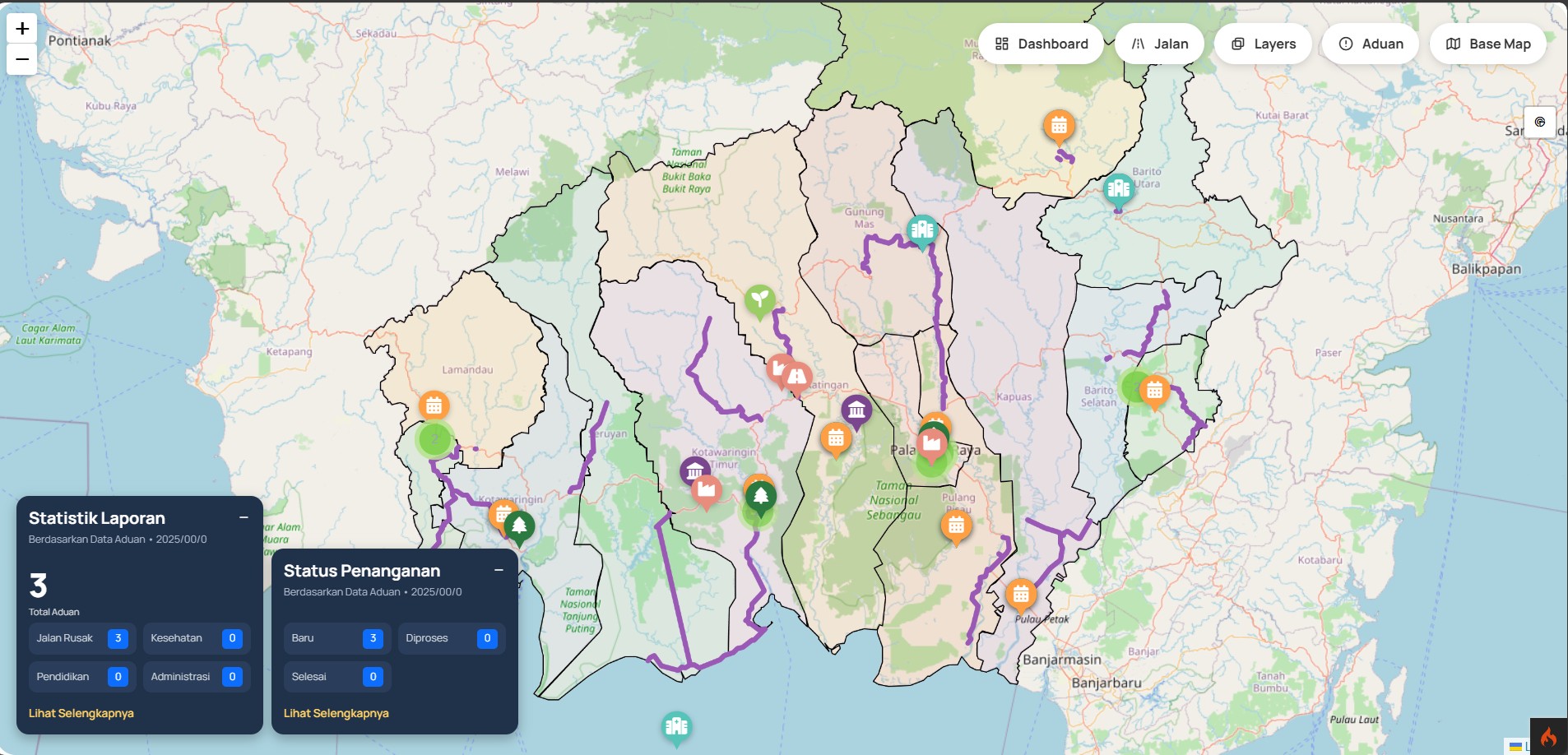This screenshot has height=755, width=1568.
Task: Click the teal building marker in the sea
Action: [676, 726]
